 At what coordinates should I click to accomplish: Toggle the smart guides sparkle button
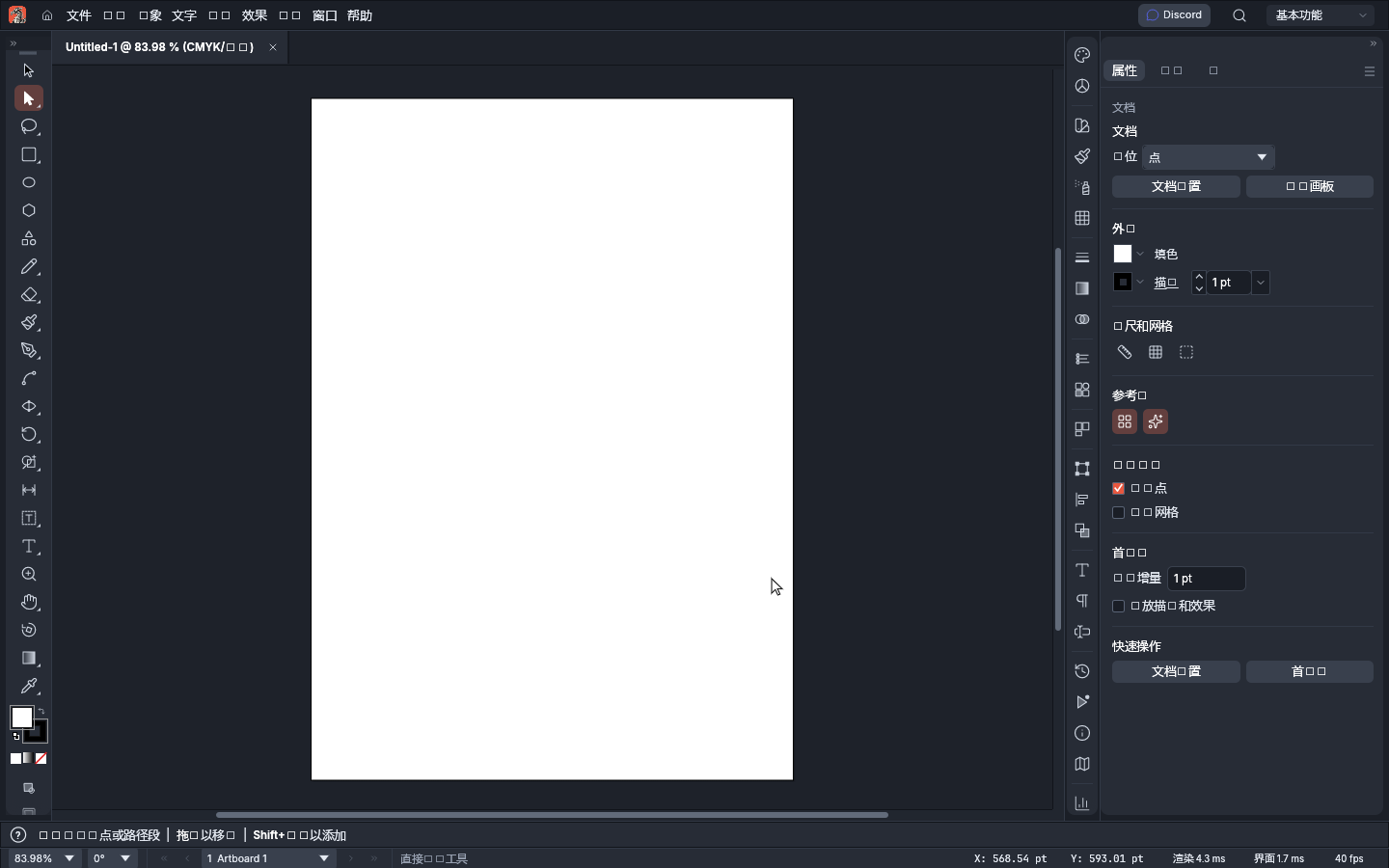(1156, 421)
